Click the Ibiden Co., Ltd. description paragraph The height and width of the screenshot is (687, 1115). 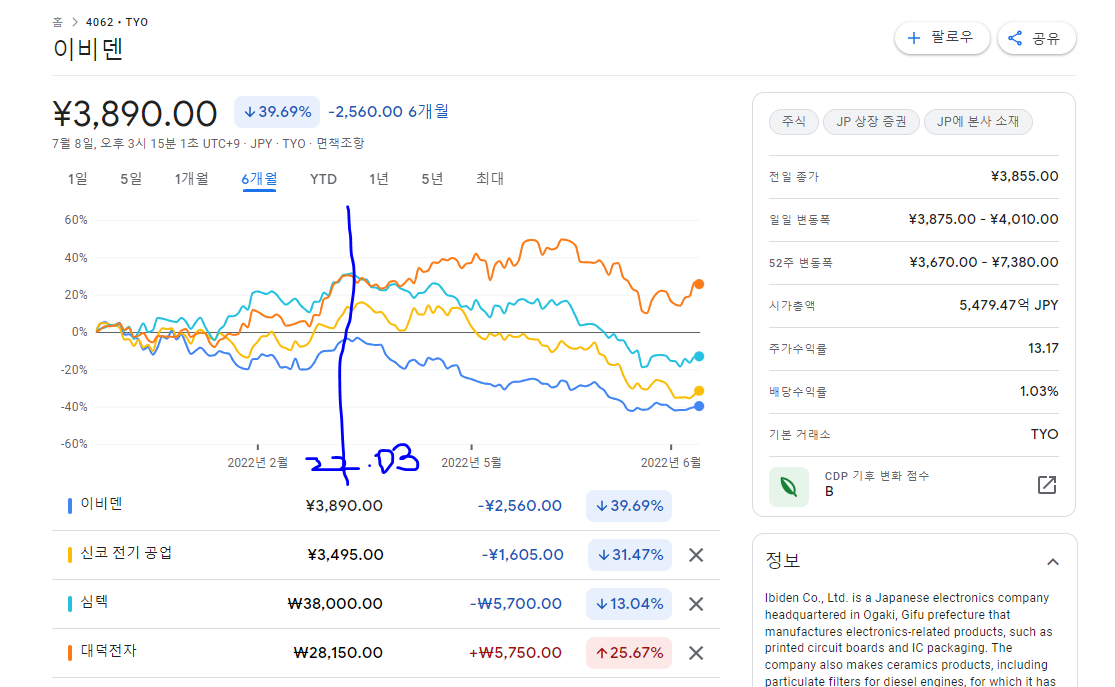click(x=911, y=639)
